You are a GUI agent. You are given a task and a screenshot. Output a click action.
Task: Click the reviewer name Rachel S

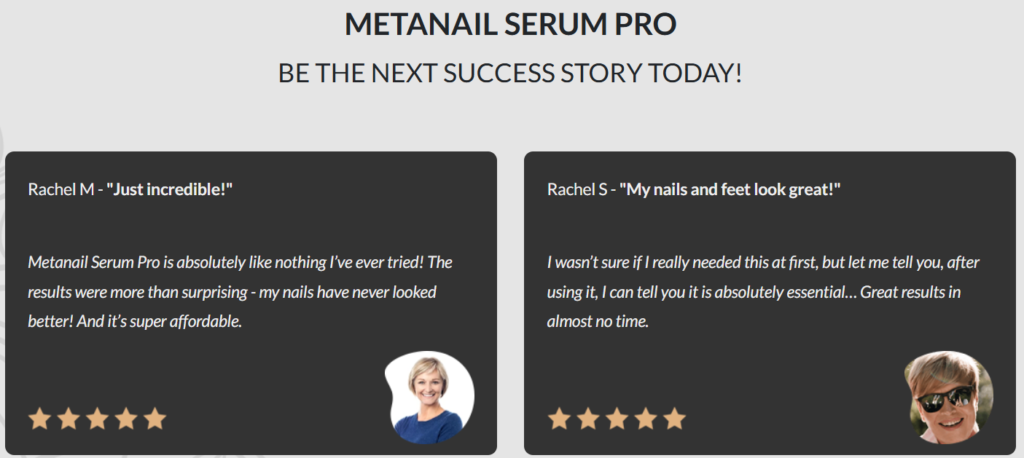[580, 189]
